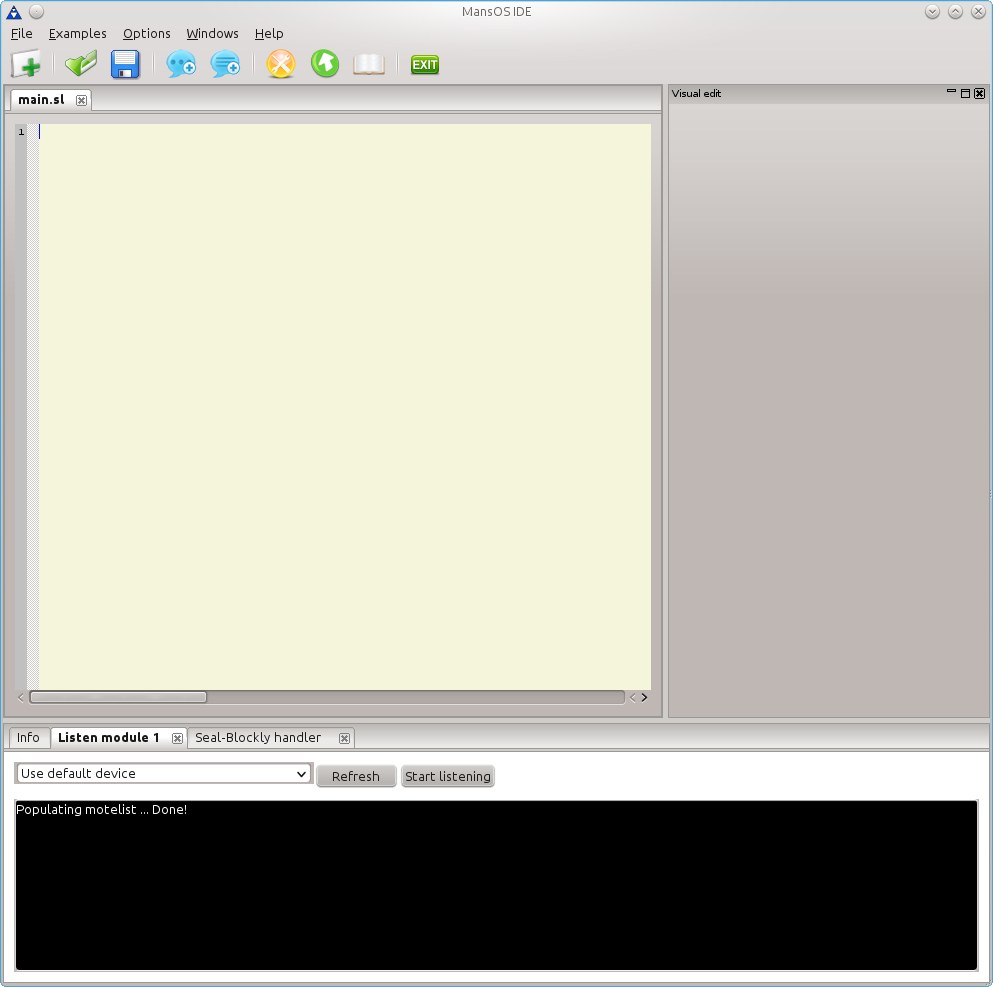993x987 pixels.
Task: Switch to the Info tab
Action: click(28, 738)
